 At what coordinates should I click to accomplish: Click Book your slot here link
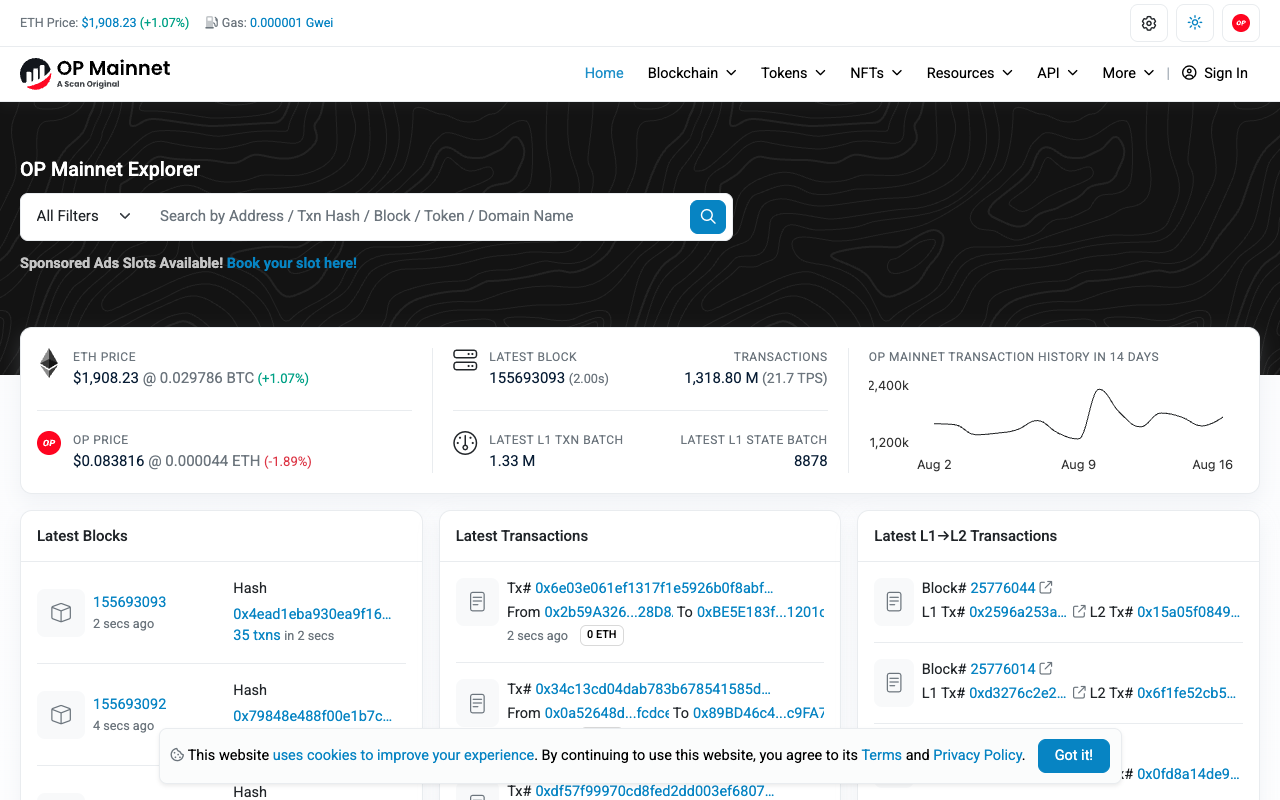[292, 263]
